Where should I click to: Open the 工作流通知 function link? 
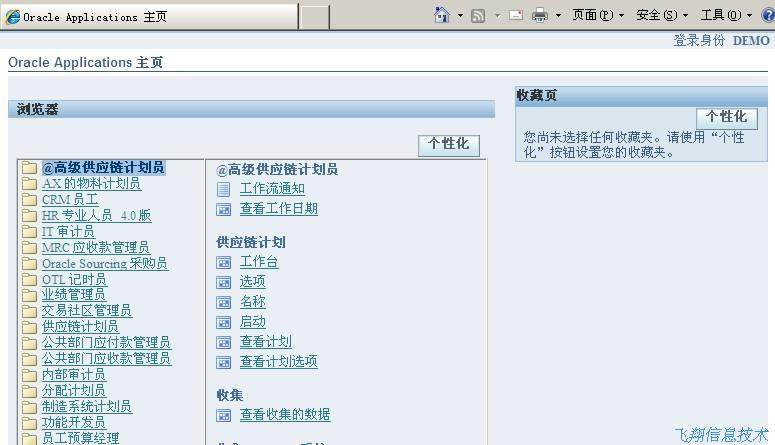pyautogui.click(x=272, y=188)
